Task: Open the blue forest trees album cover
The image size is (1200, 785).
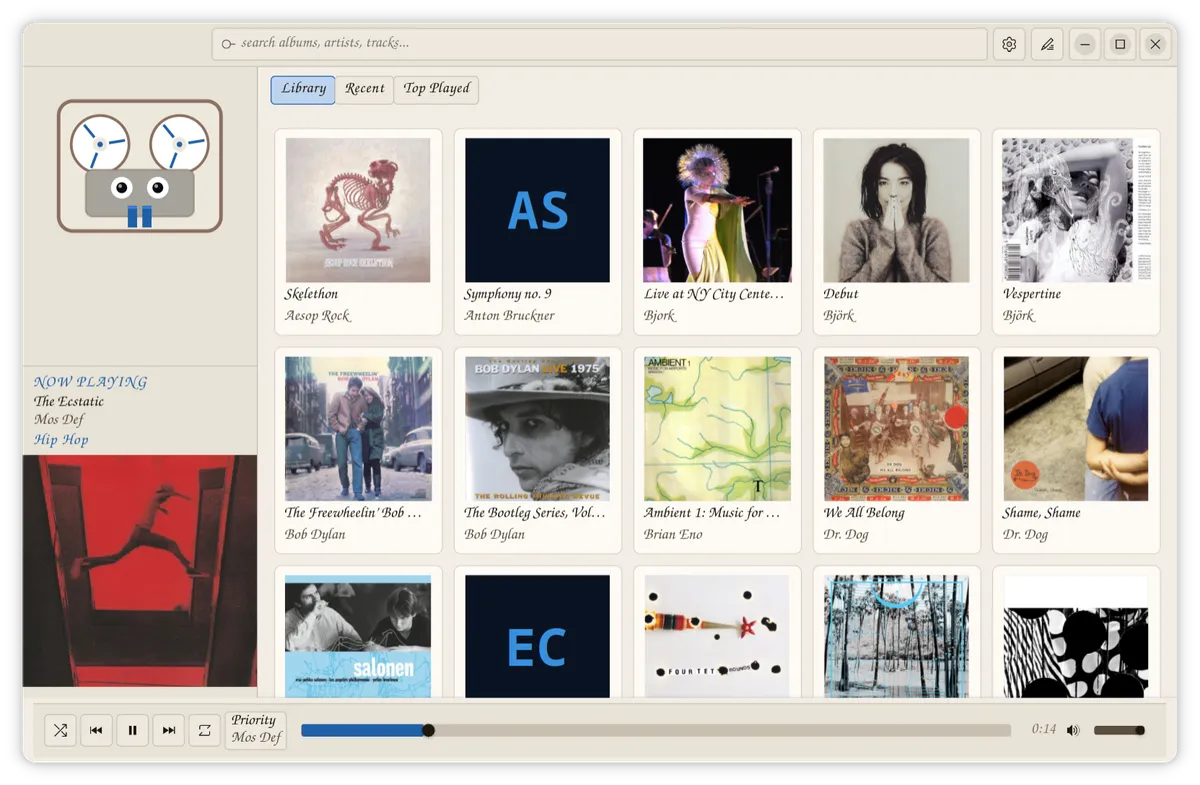Action: tap(897, 636)
